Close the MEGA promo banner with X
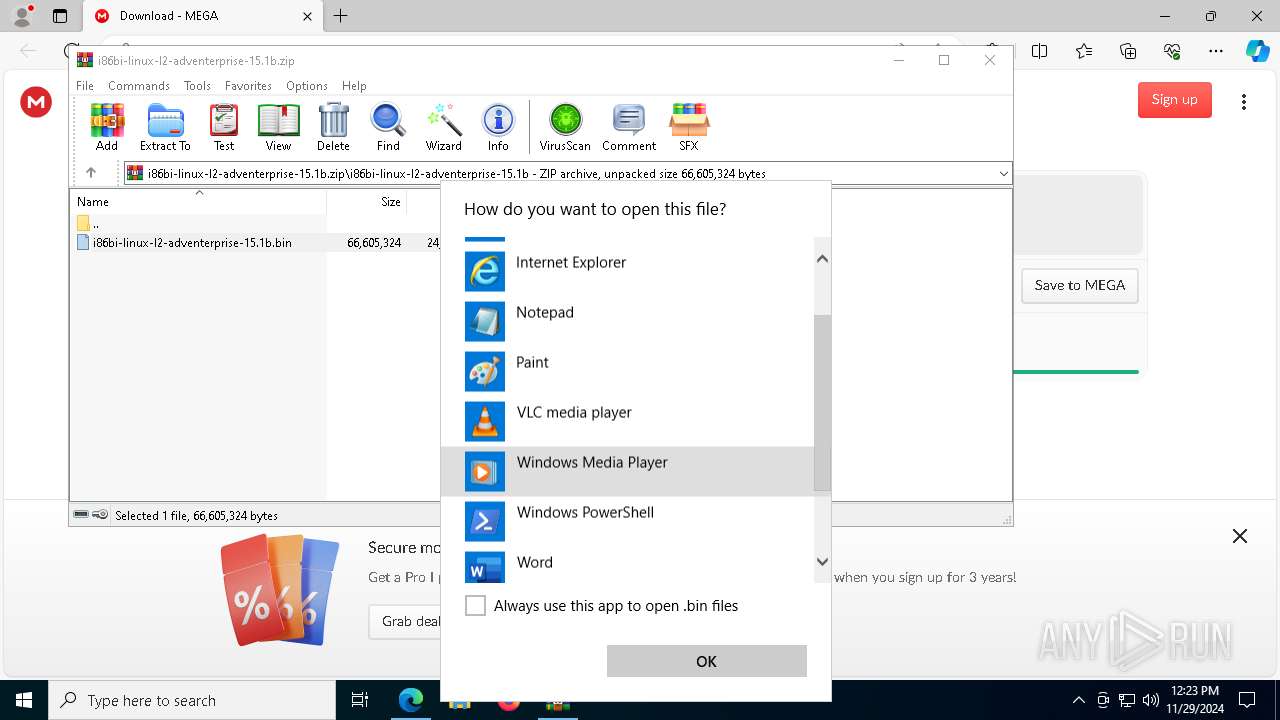The height and width of the screenshot is (720, 1280). point(1240,536)
